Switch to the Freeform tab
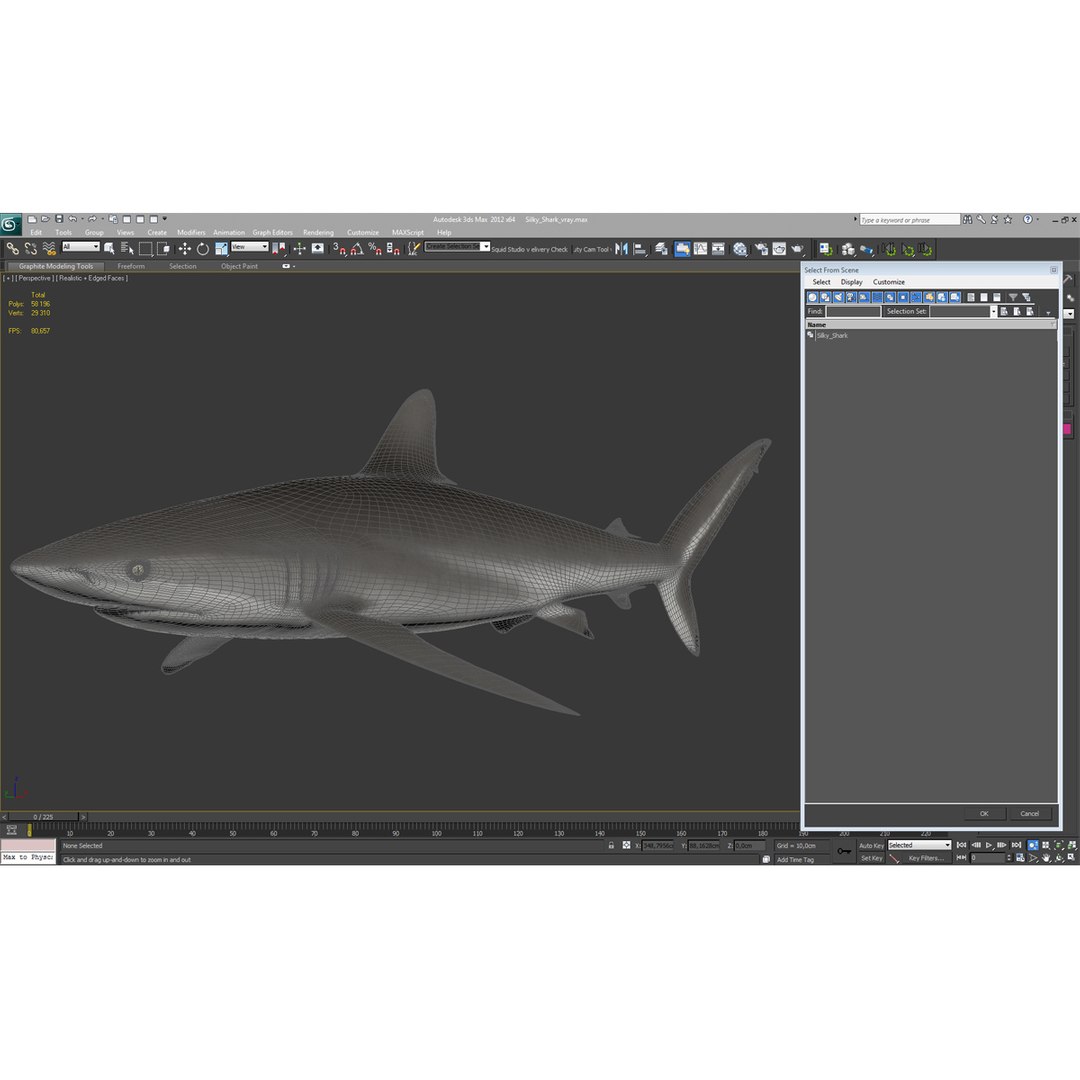Image resolution: width=1080 pixels, height=1080 pixels. tap(131, 266)
